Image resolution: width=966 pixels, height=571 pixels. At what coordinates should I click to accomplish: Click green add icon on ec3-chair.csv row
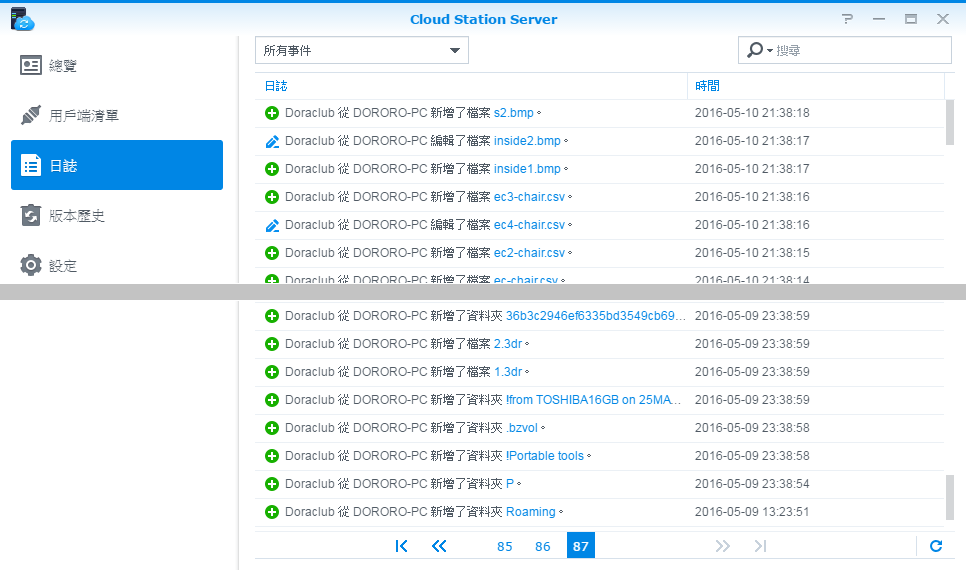(272, 197)
